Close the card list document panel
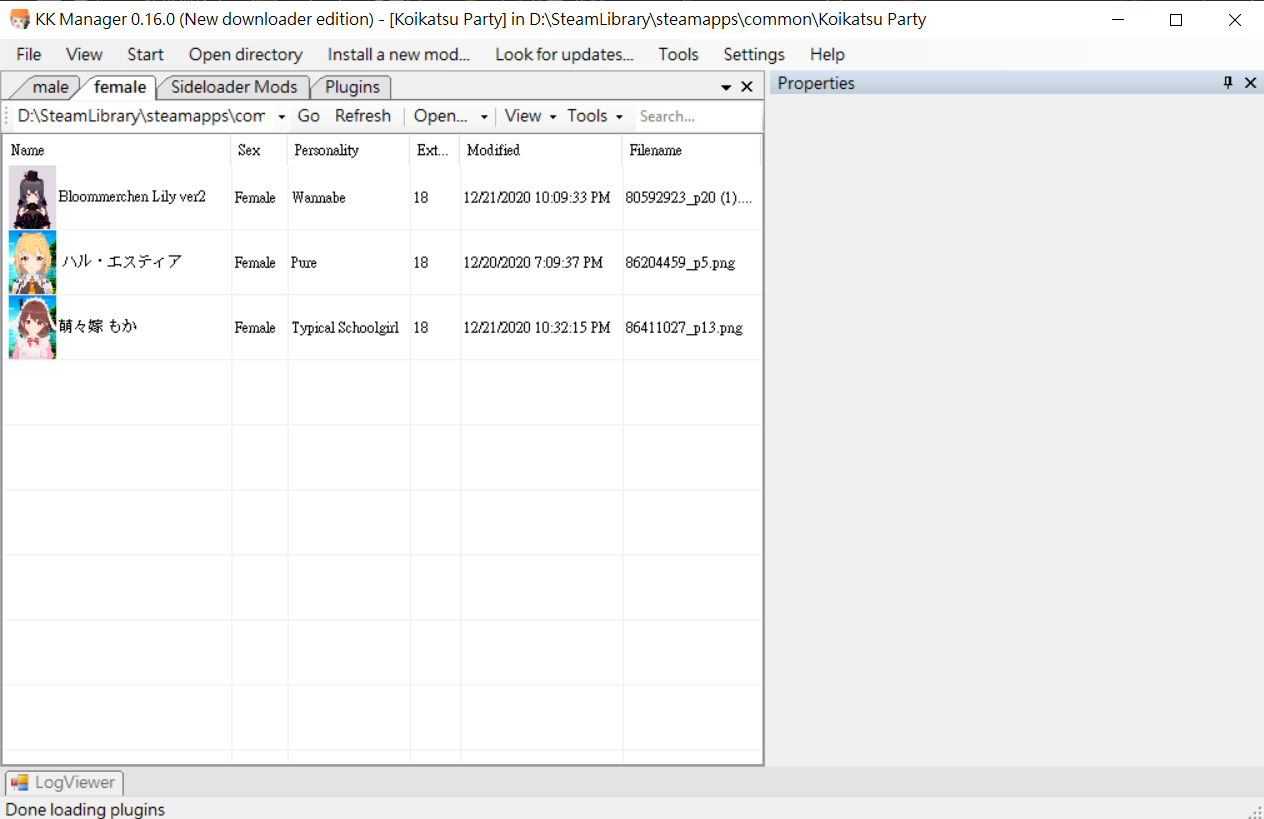This screenshot has width=1264, height=819. [746, 87]
